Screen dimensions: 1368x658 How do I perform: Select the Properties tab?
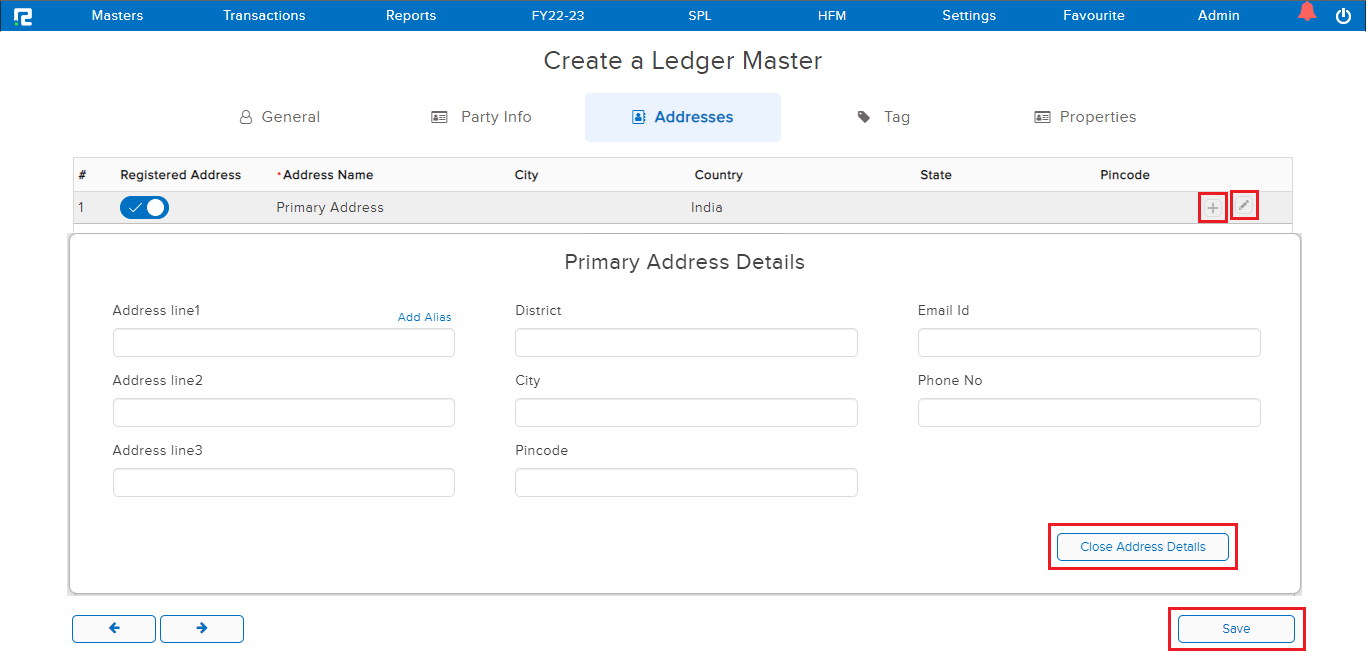click(x=1085, y=117)
